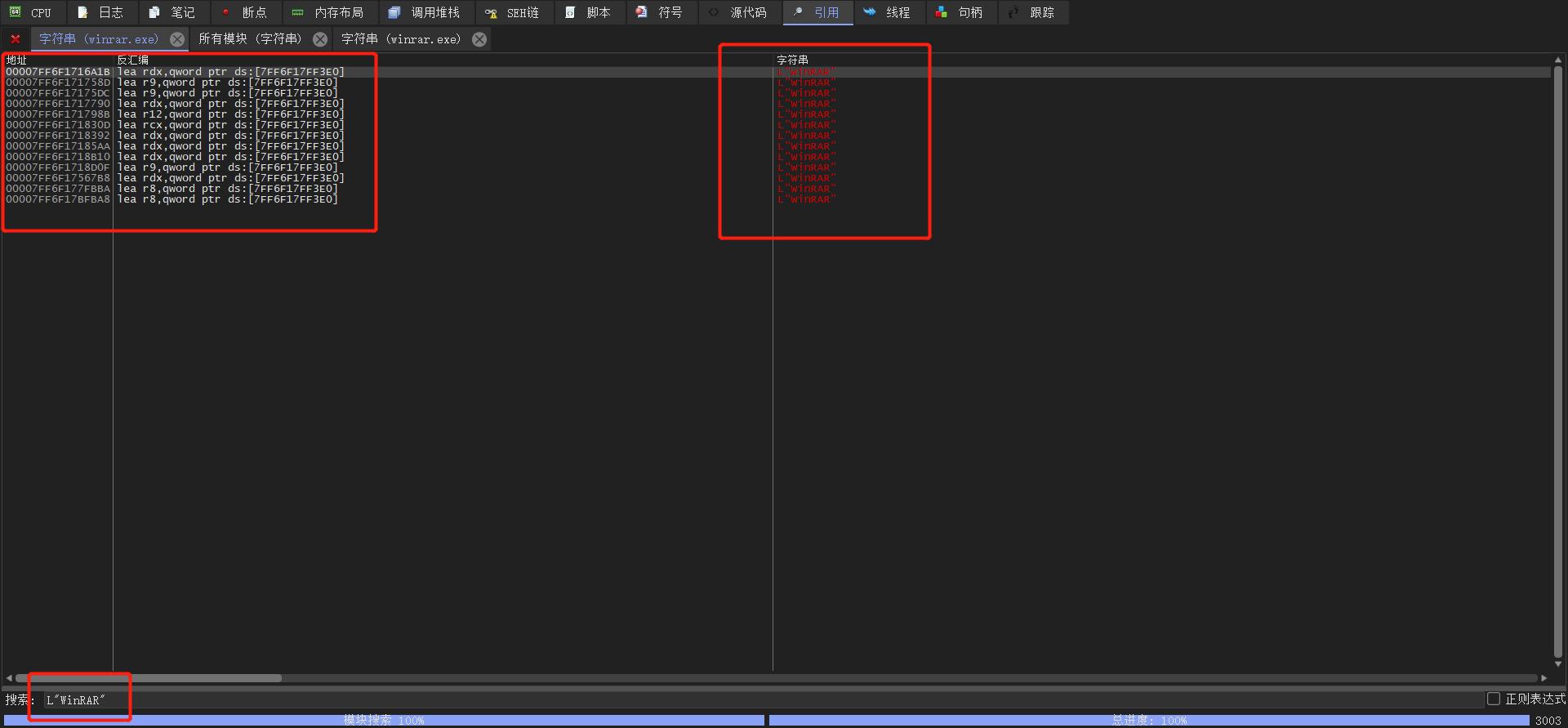Close the first 字符串 (winrar.exe) sub-tab

pyautogui.click(x=177, y=39)
